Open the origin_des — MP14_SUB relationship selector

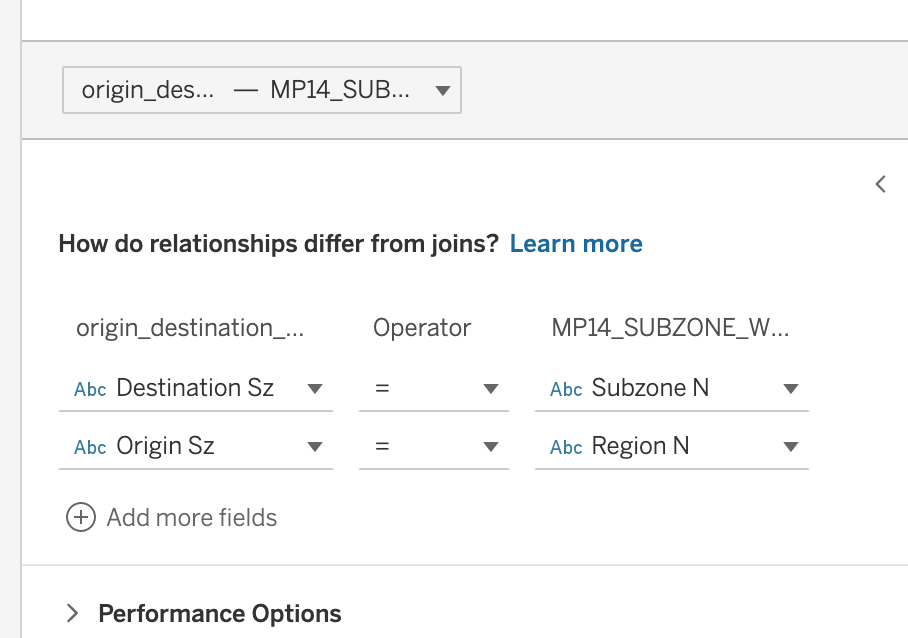[261, 91]
